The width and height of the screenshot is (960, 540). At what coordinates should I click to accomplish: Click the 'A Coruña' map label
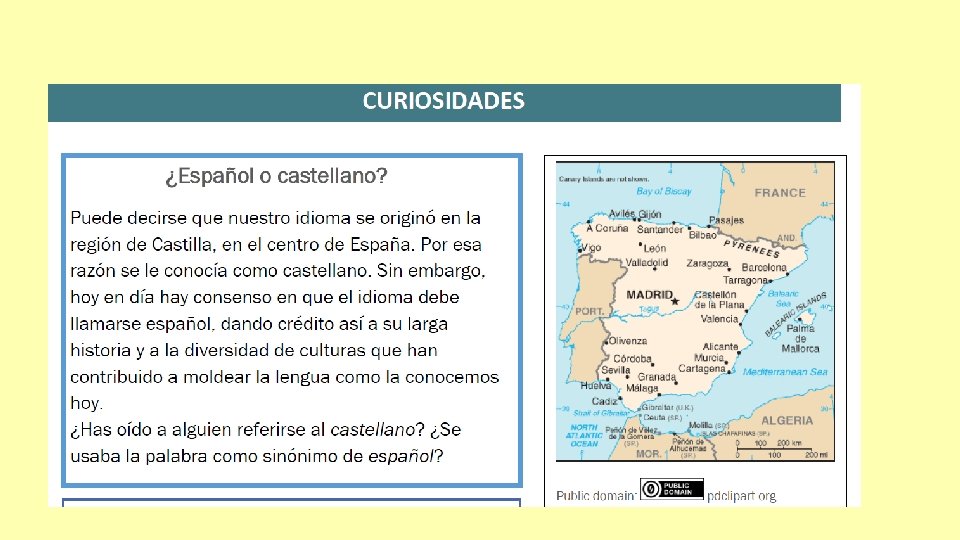607,228
